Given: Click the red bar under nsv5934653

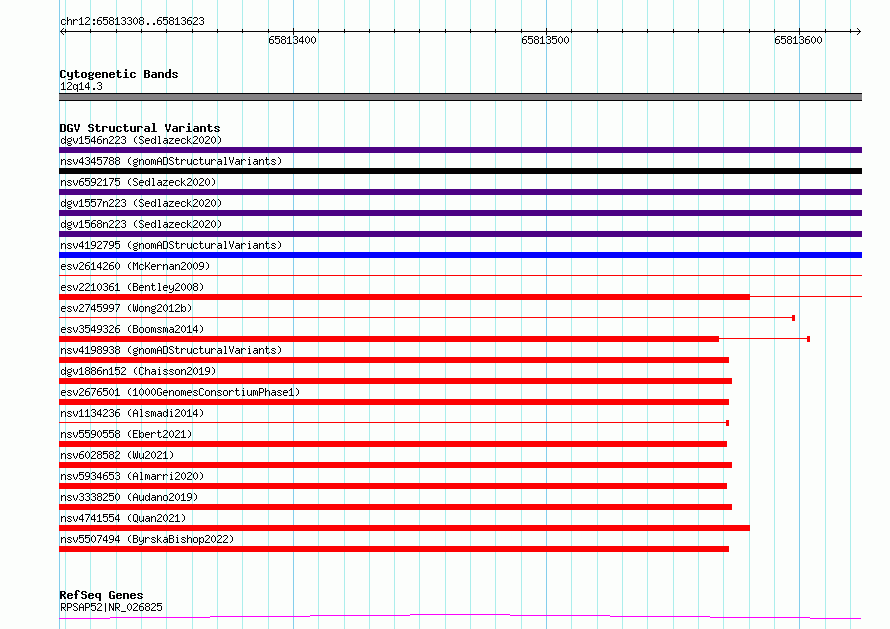Looking at the screenshot, I should tap(393, 486).
